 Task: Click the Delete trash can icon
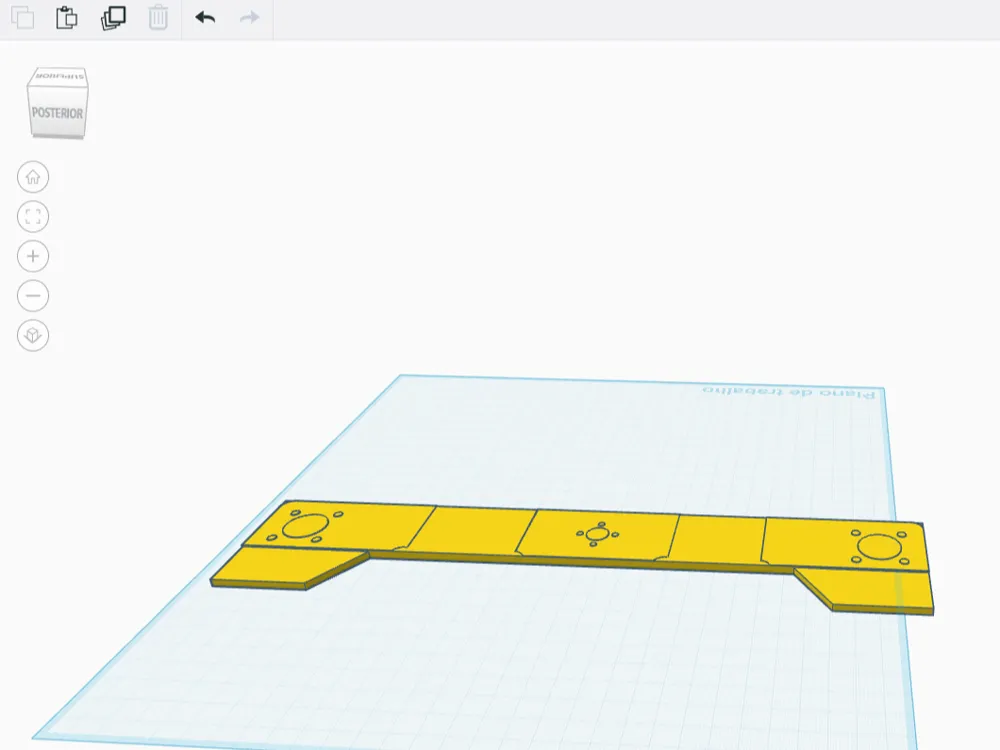point(158,18)
